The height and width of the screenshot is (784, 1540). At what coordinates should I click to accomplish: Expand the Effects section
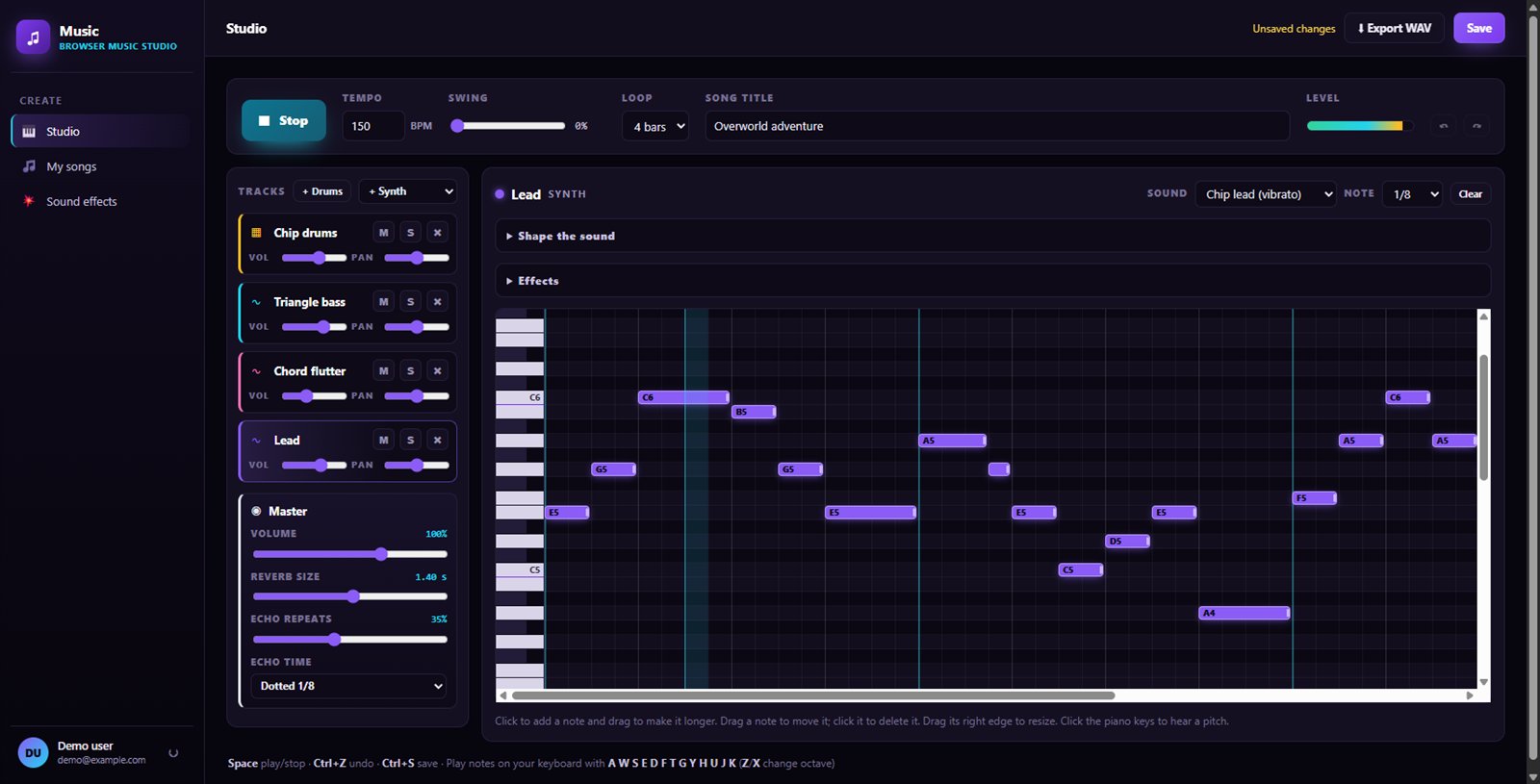[992, 281]
